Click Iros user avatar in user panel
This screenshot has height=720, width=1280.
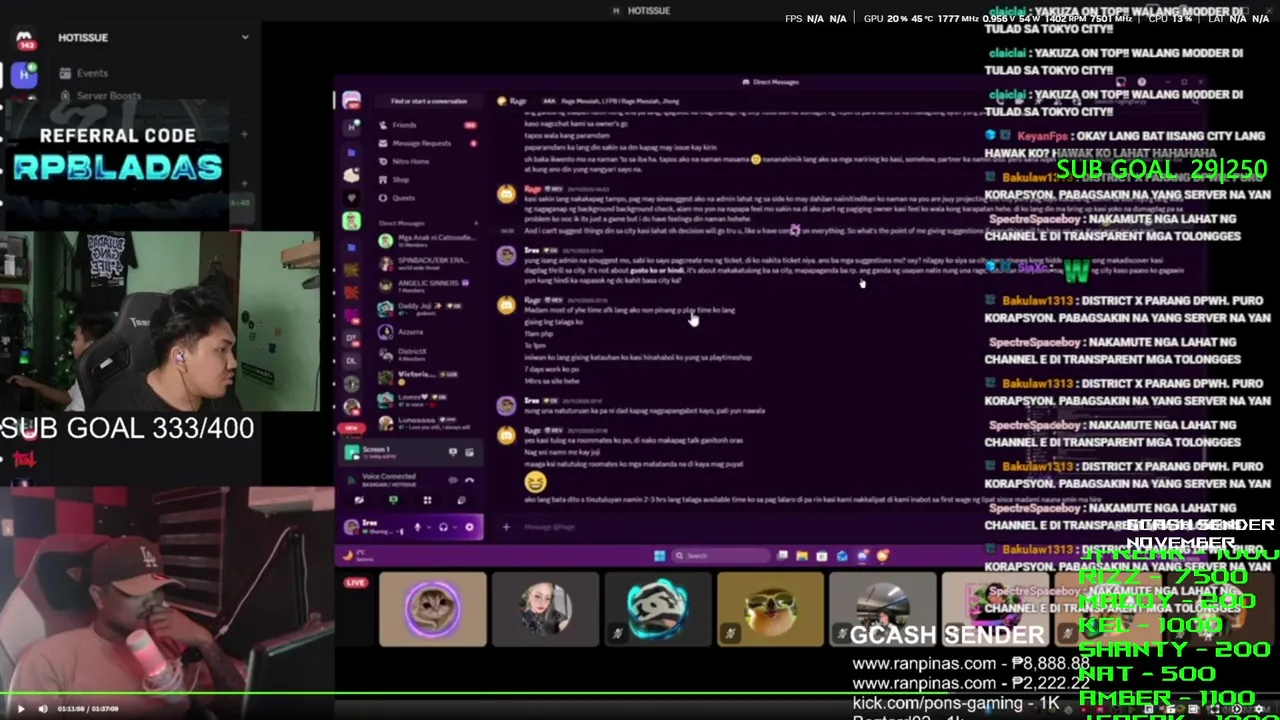351,527
